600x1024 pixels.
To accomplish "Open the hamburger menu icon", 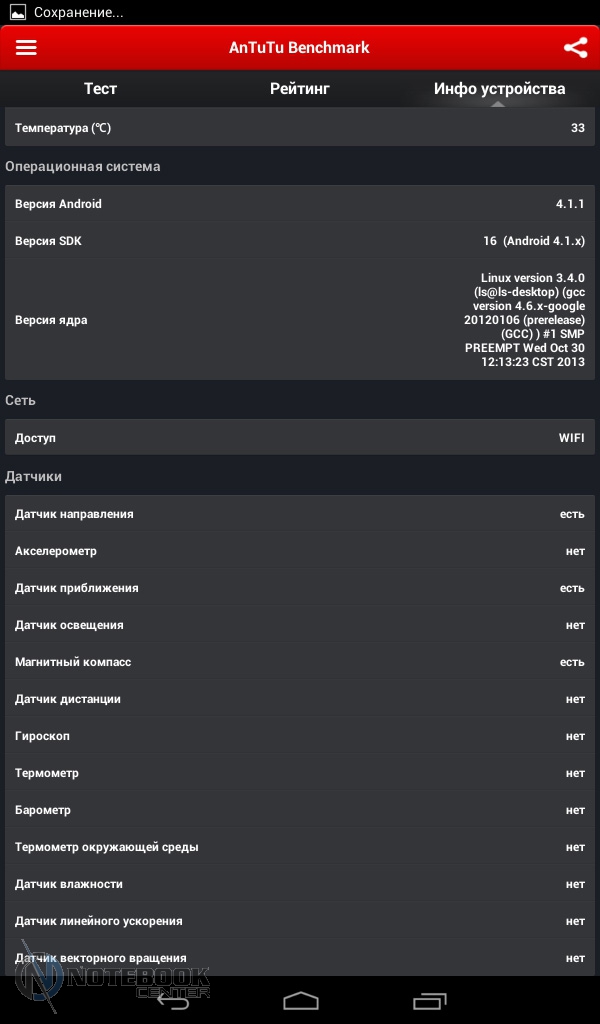I will click(26, 48).
